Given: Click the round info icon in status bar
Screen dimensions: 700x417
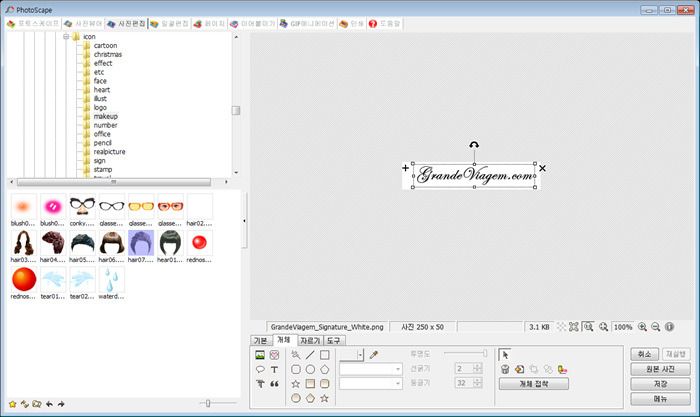Looking at the screenshot, I should [669, 327].
